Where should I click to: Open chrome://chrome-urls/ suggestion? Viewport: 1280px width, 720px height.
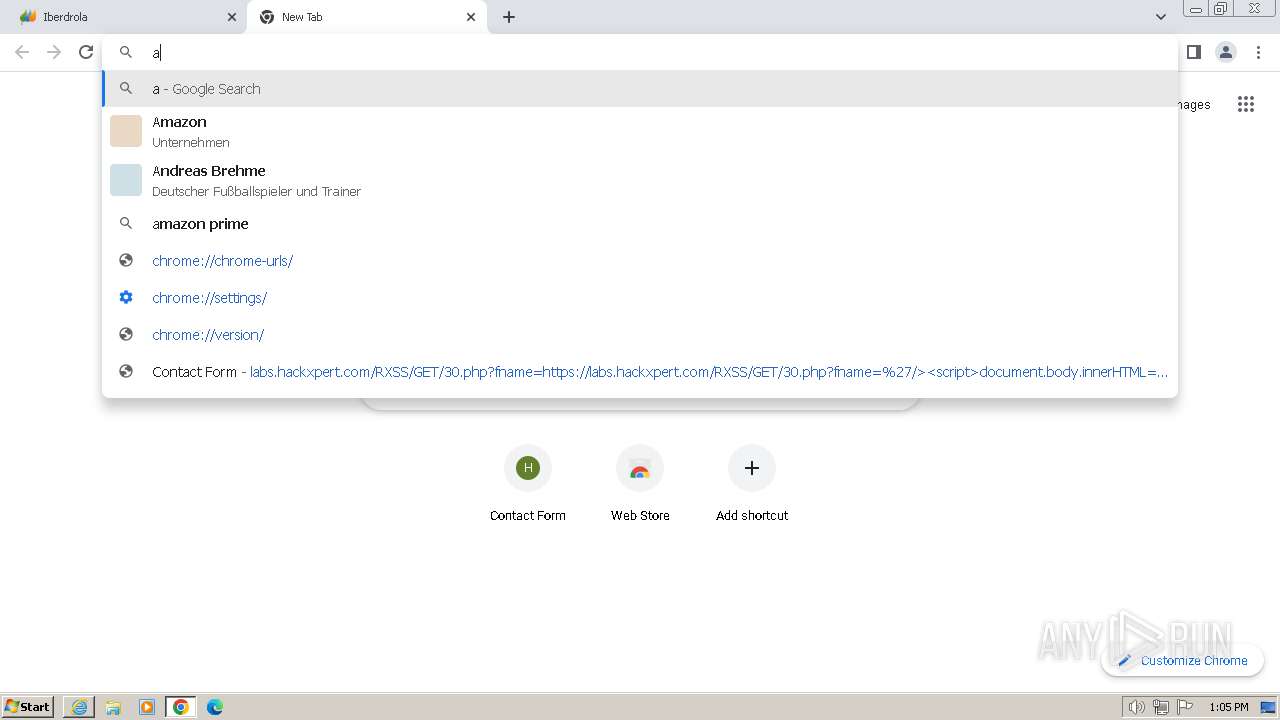pyautogui.click(x=640, y=261)
